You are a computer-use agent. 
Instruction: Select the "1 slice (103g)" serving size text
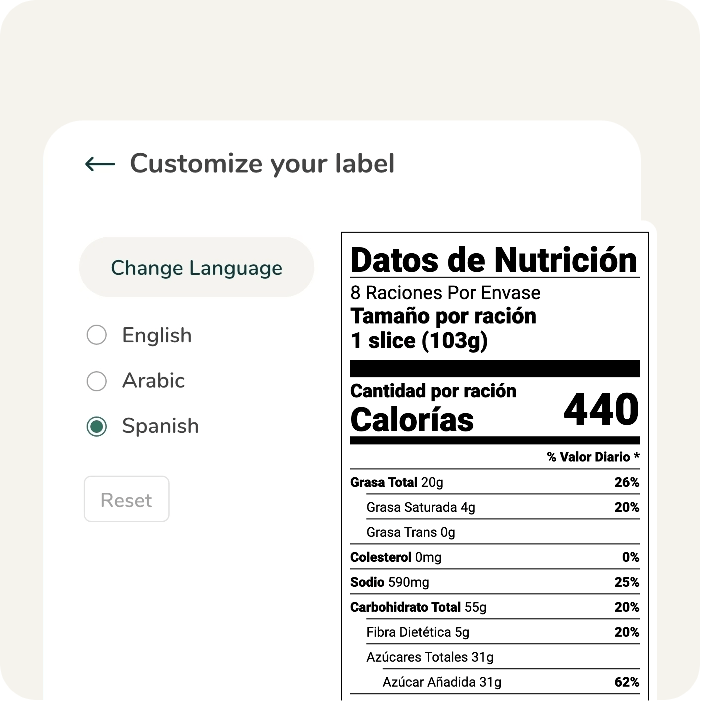[419, 341]
